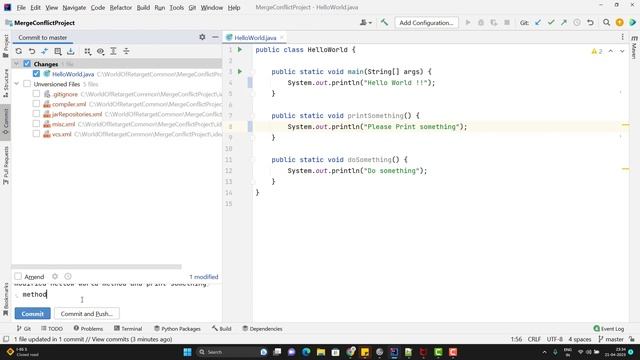Click the Build Project hammer icon
This screenshot has height=360, width=640.
pyautogui.click(x=384, y=23)
